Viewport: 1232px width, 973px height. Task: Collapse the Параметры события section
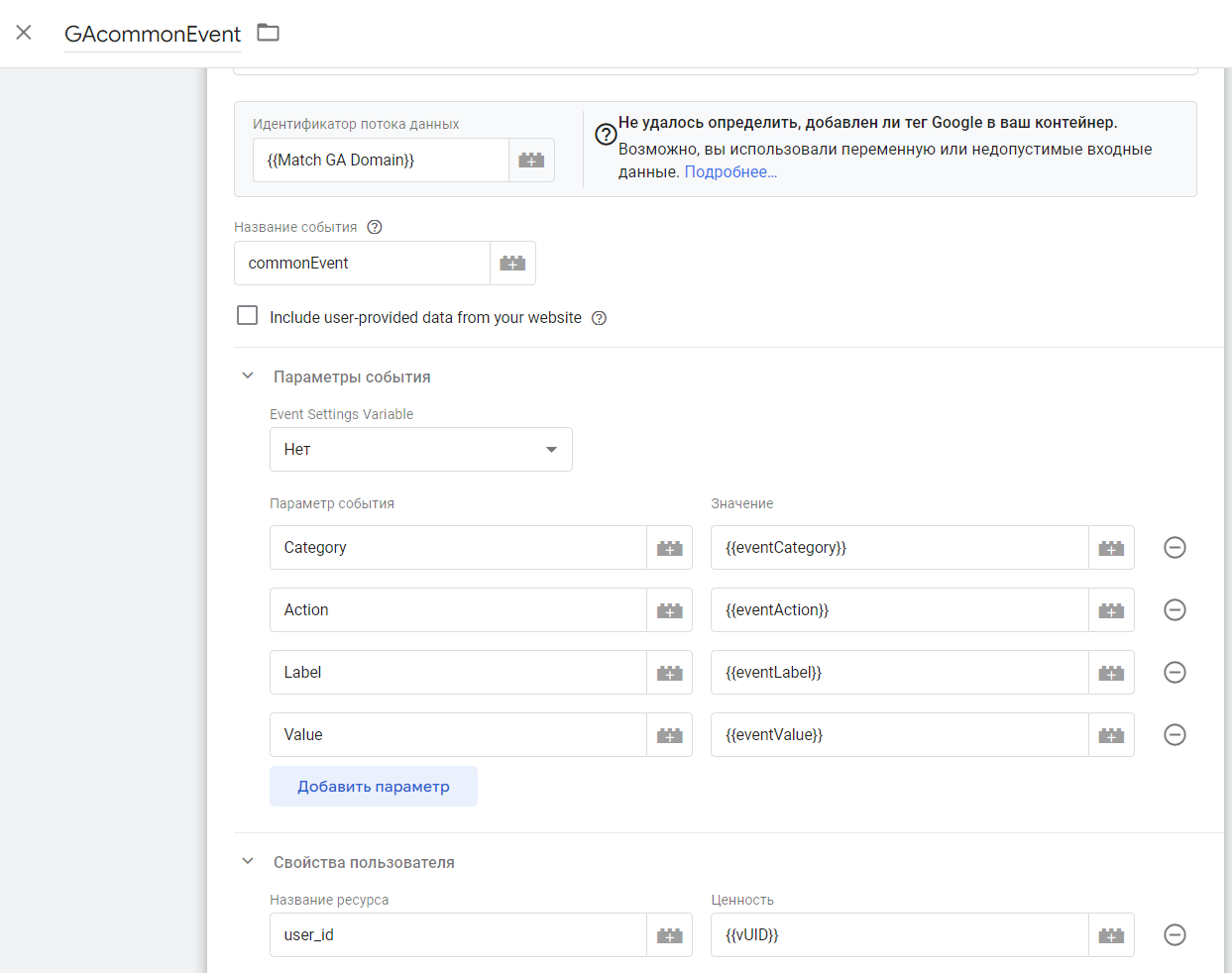click(x=248, y=377)
